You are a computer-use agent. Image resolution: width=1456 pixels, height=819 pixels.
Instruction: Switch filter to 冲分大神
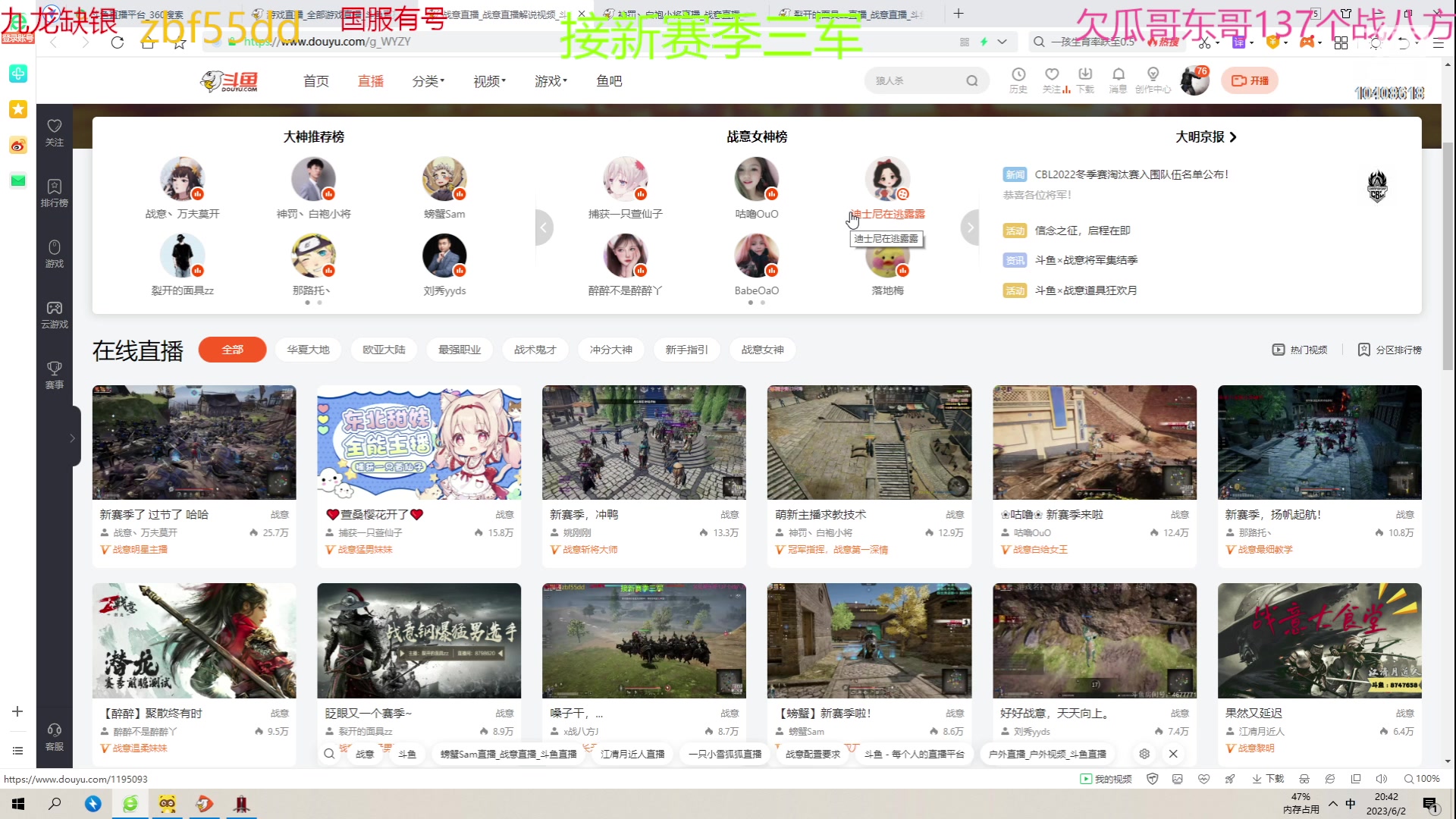coord(611,350)
